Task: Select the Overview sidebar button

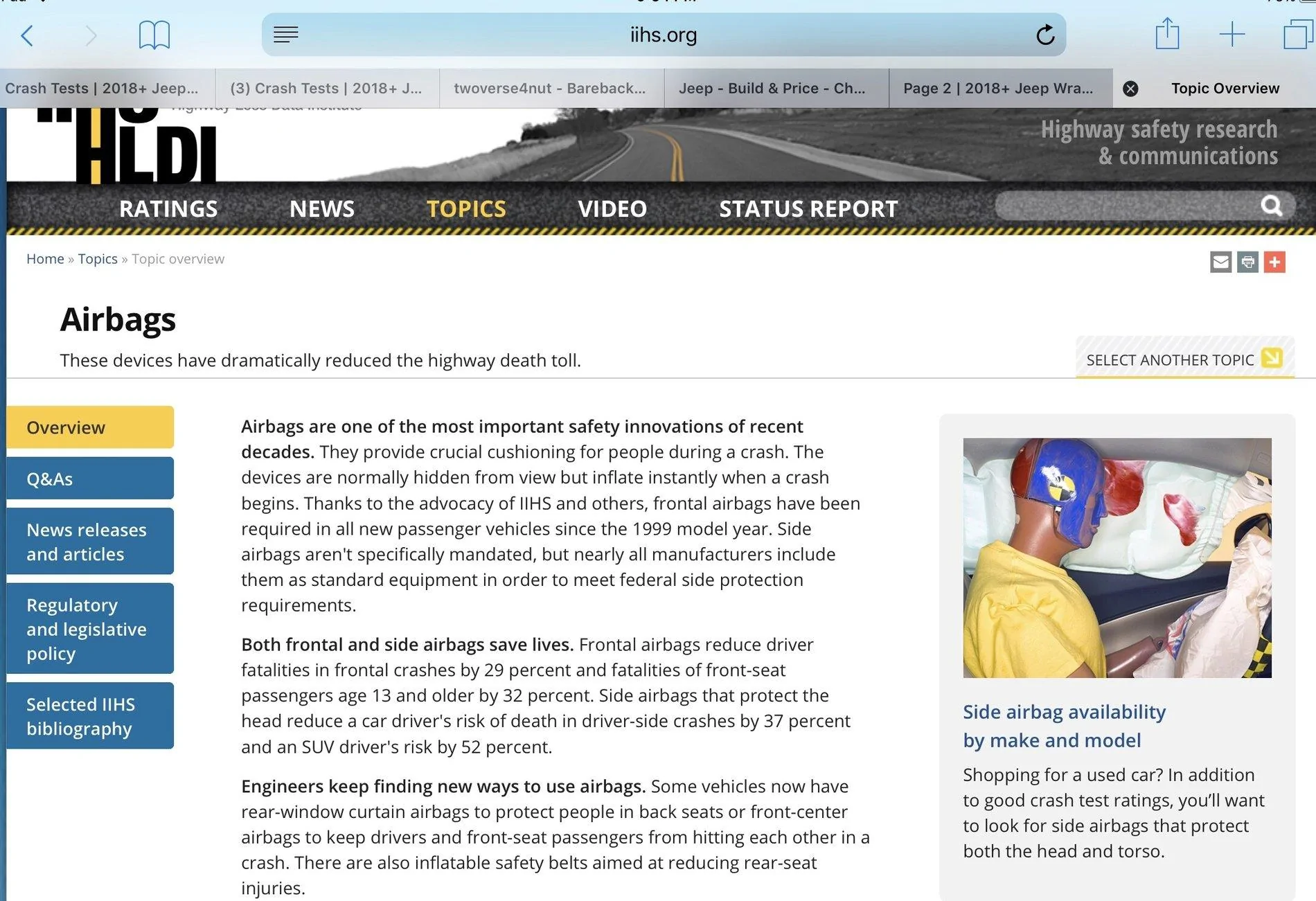Action: click(x=90, y=427)
